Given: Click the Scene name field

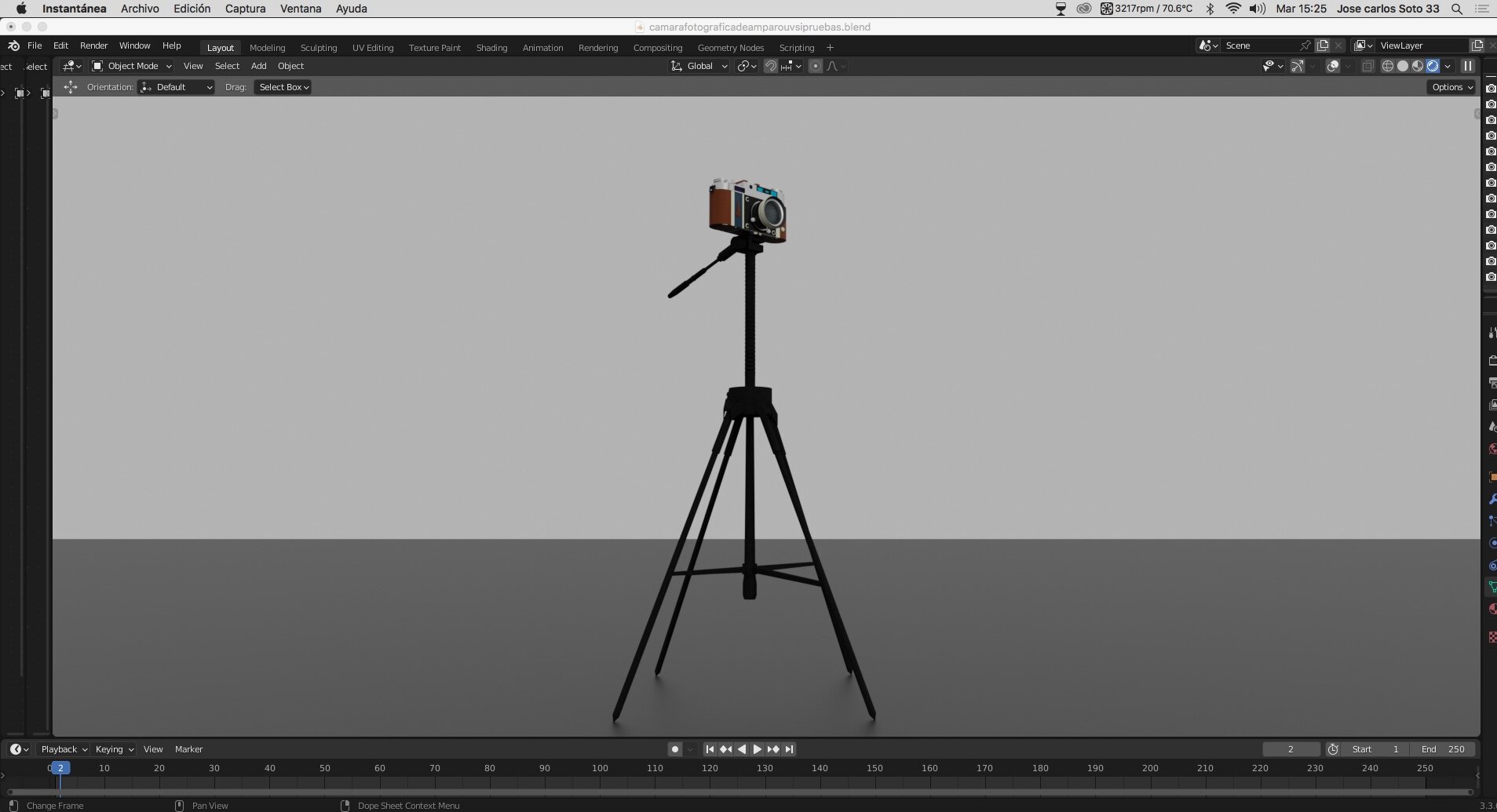Looking at the screenshot, I should [x=1260, y=46].
